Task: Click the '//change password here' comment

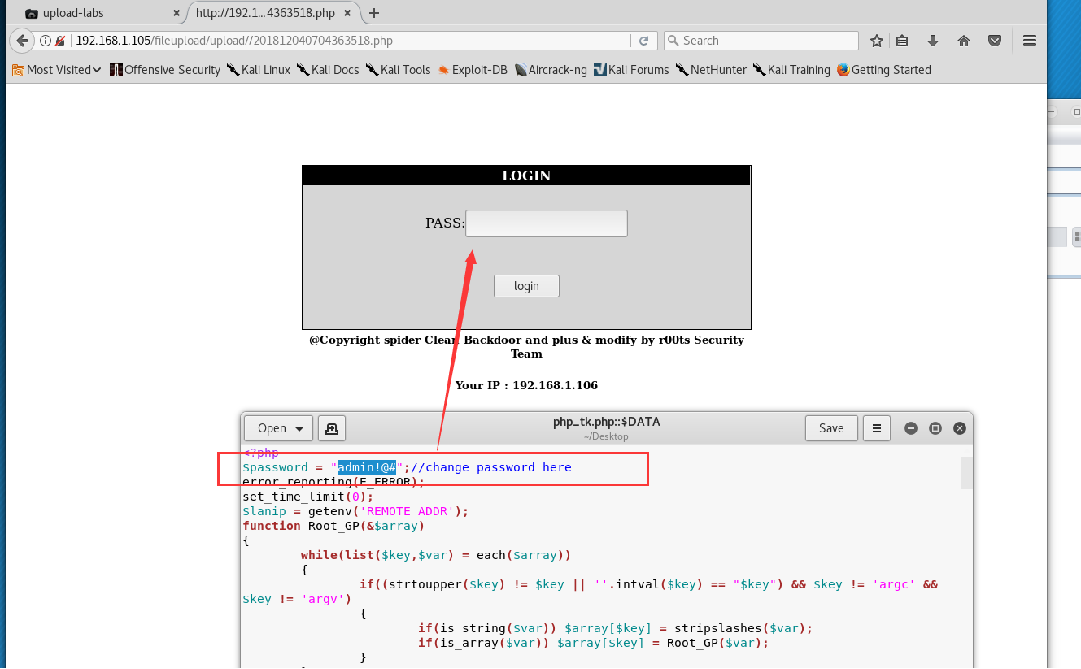Action: click(492, 468)
